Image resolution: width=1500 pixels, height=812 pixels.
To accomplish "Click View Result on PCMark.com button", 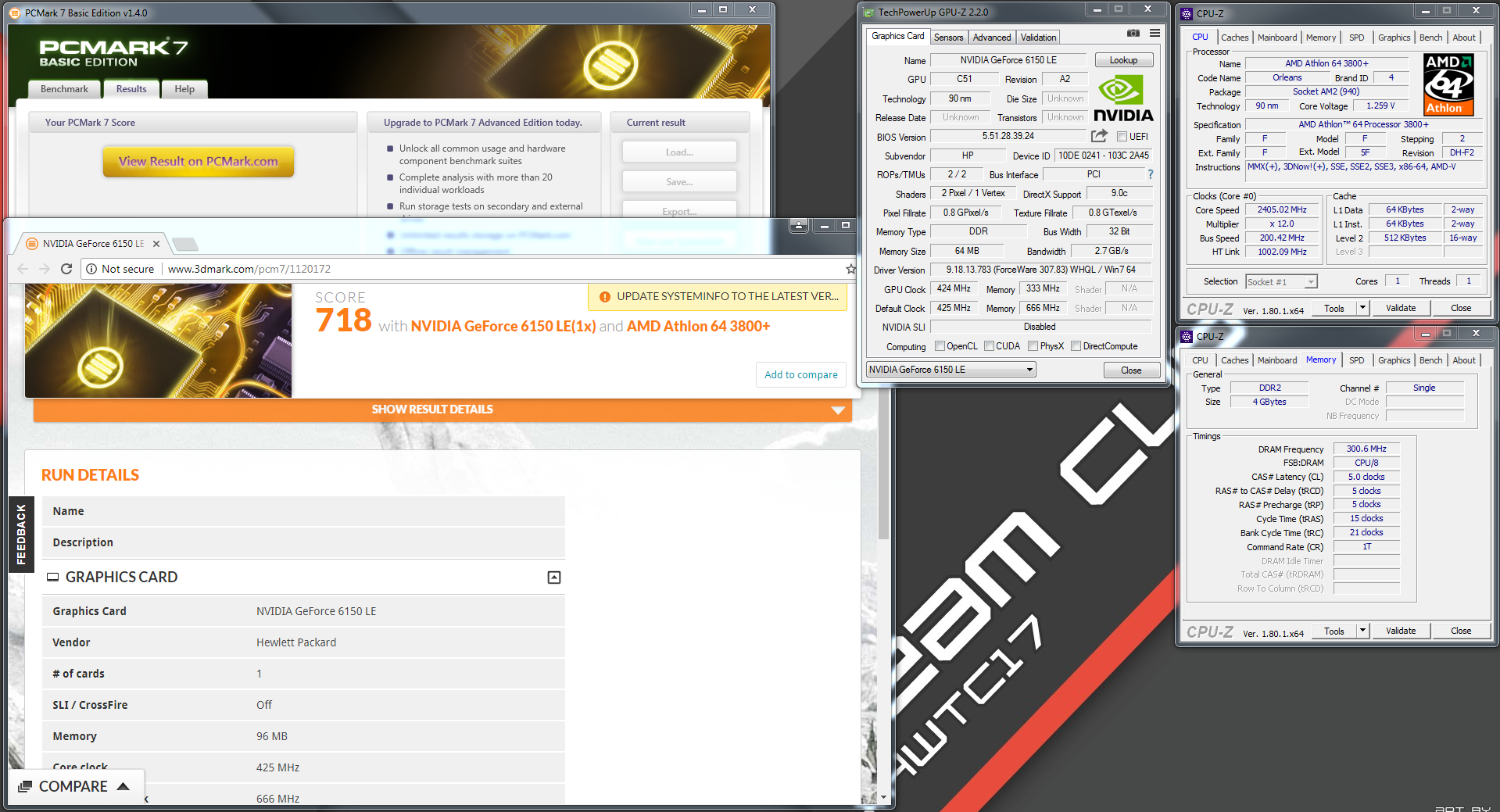I will point(199,161).
